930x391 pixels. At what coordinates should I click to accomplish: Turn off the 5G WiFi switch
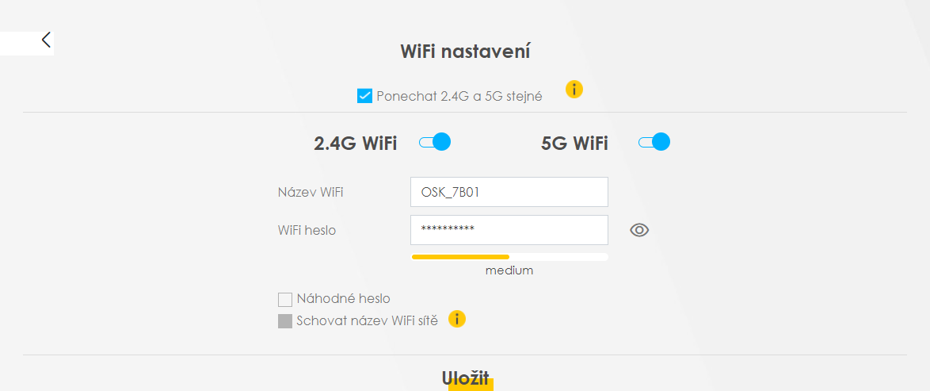pos(654,142)
